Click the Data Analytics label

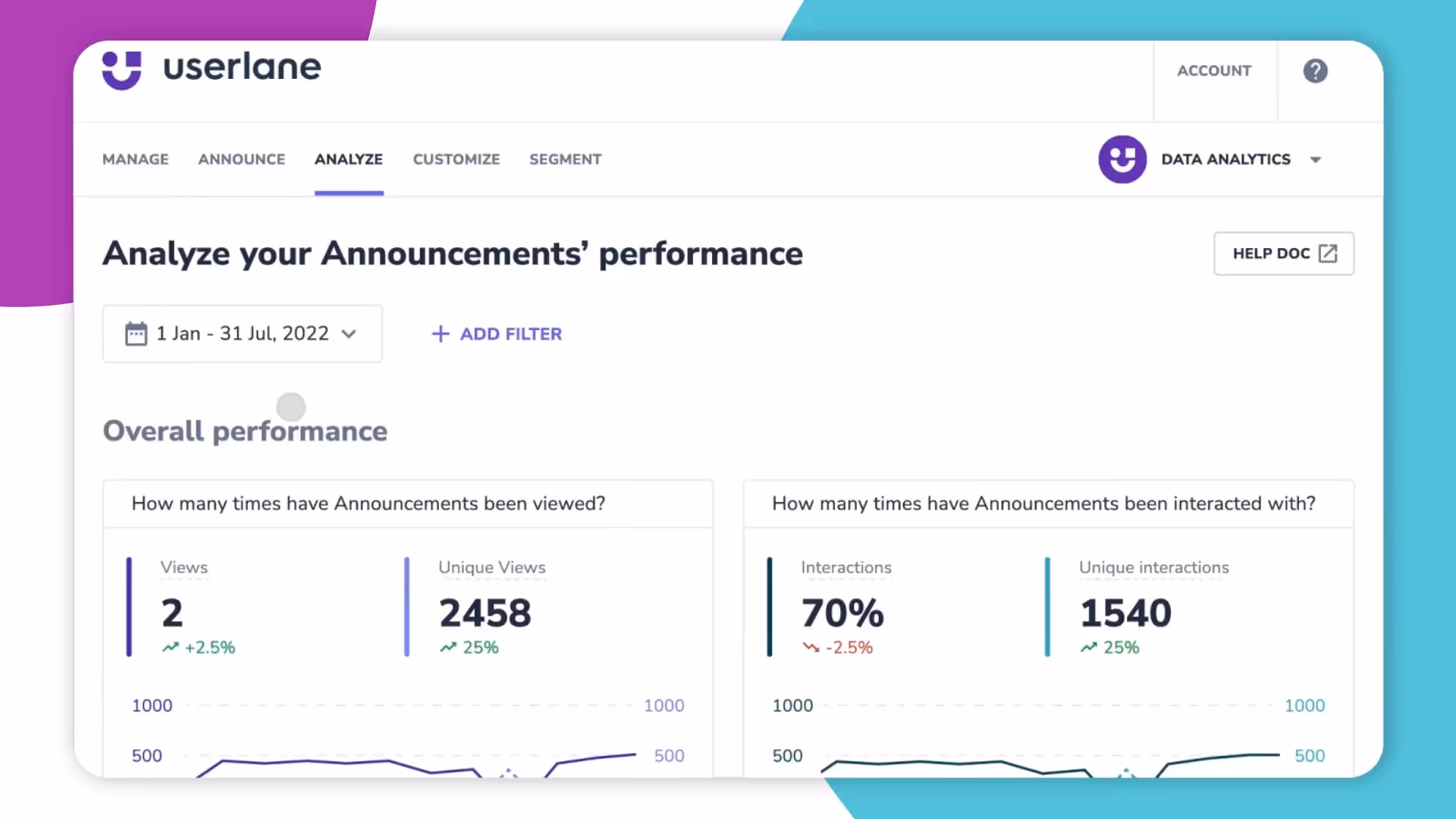click(x=1225, y=159)
